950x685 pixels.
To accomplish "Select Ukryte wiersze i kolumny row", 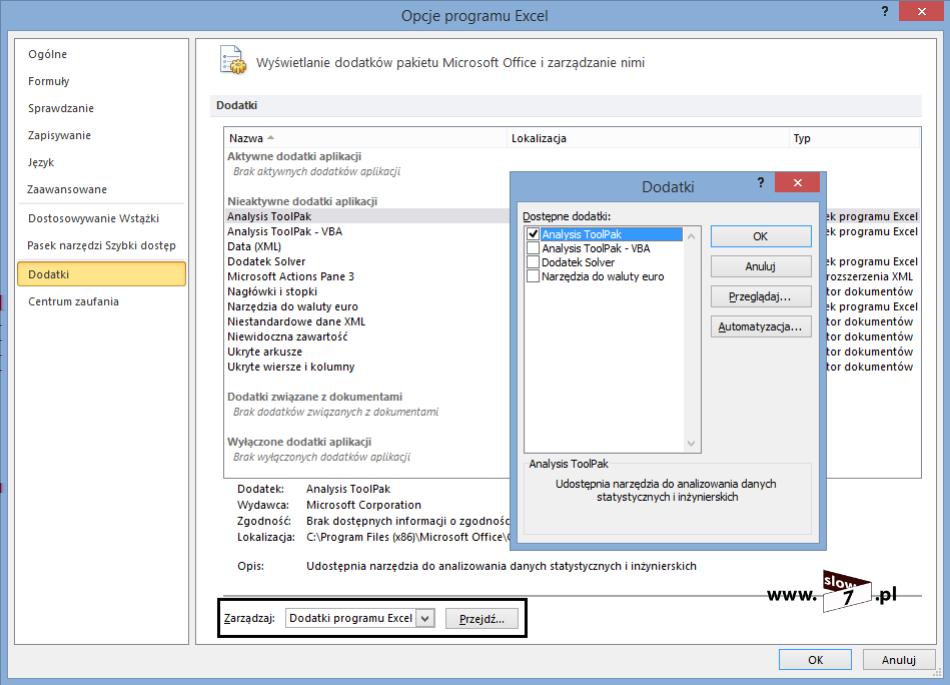I will pyautogui.click(x=367, y=367).
